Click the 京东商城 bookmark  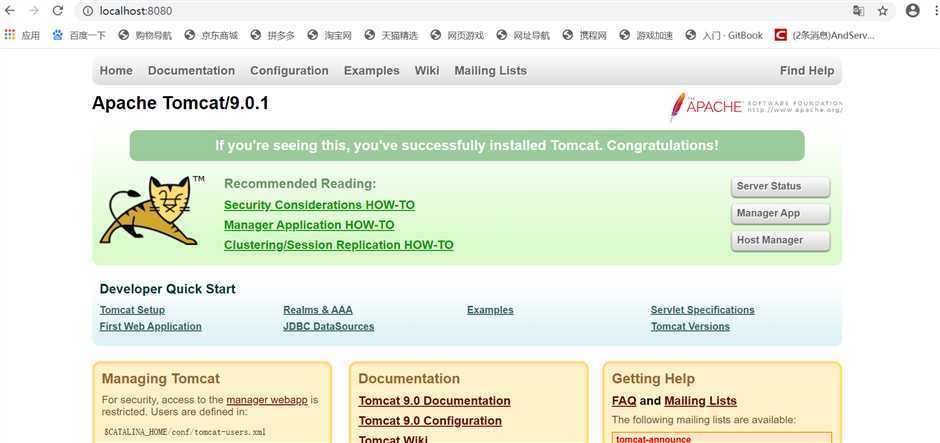point(211,35)
